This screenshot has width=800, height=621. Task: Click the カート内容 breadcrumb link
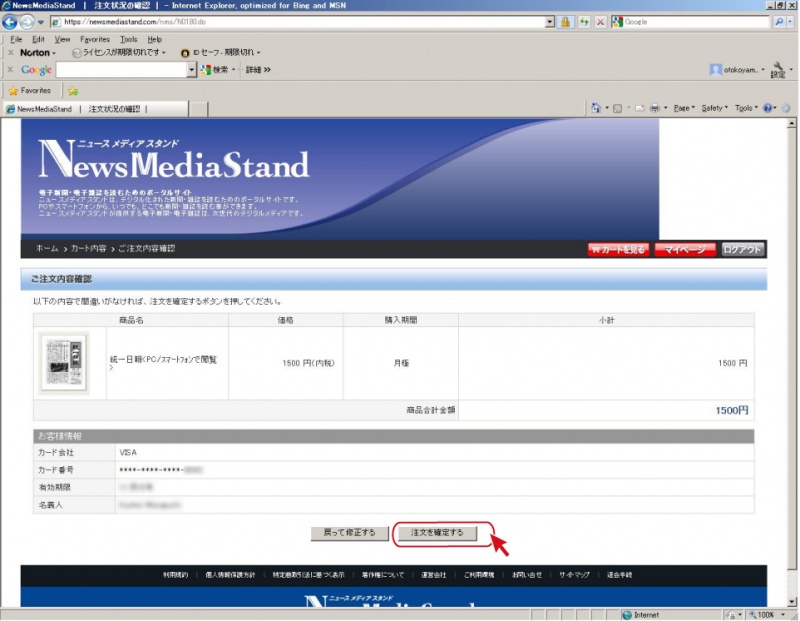point(89,249)
